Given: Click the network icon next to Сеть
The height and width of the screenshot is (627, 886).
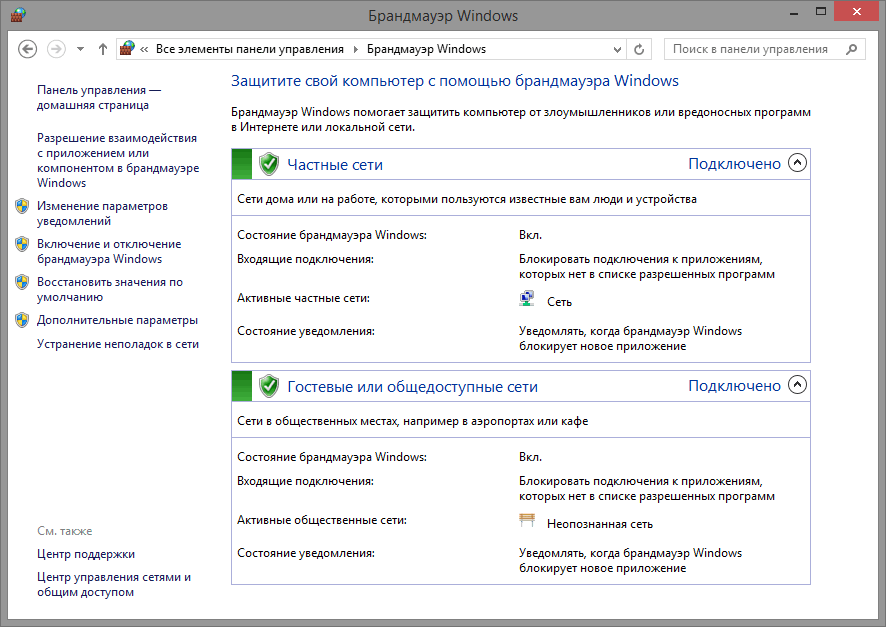Looking at the screenshot, I should [x=527, y=300].
